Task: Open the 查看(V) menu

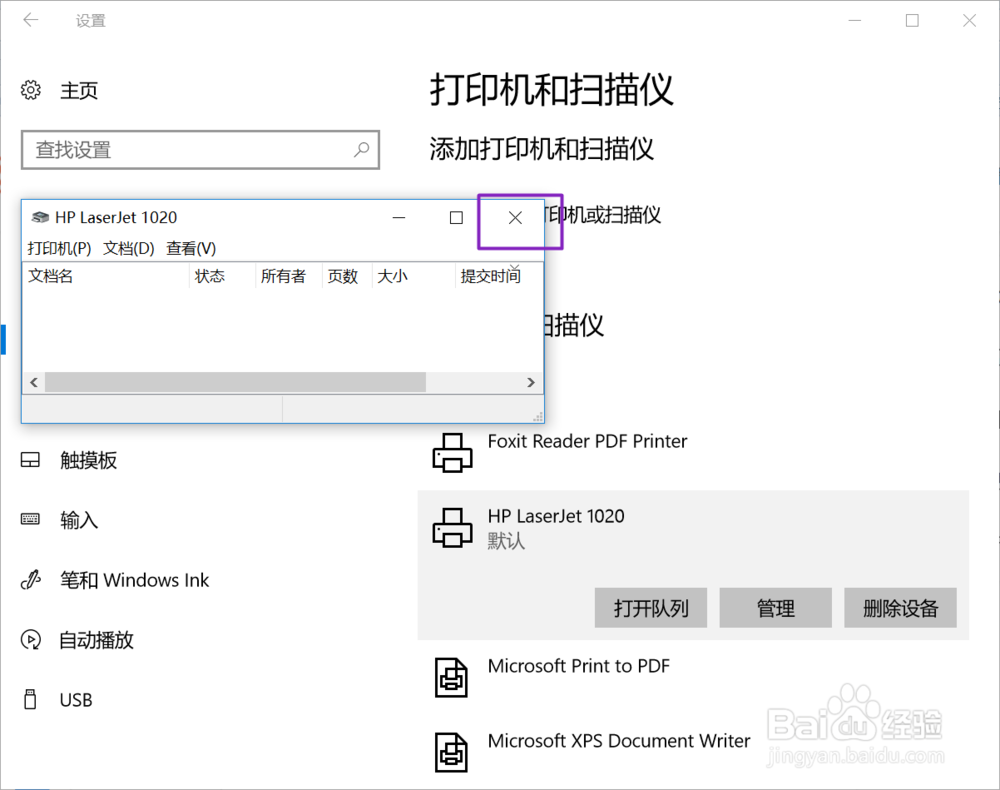Action: [x=191, y=248]
